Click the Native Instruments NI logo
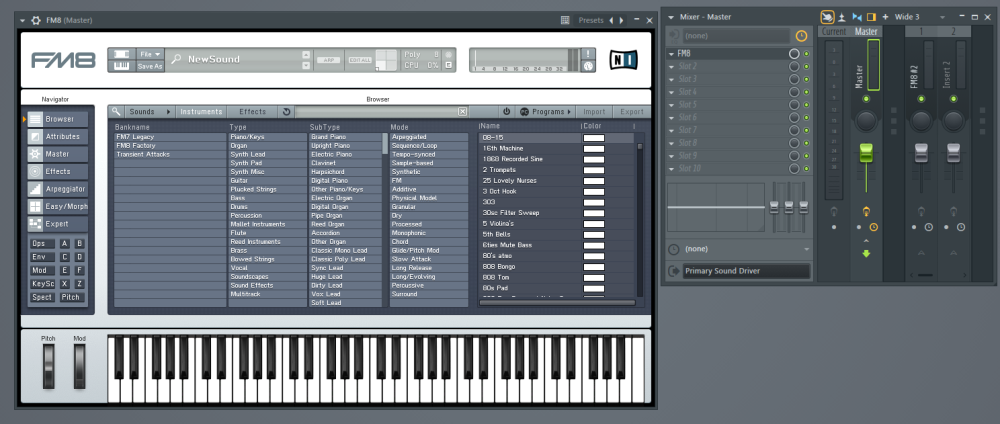The width and height of the screenshot is (1000, 424). pyautogui.click(x=623, y=60)
